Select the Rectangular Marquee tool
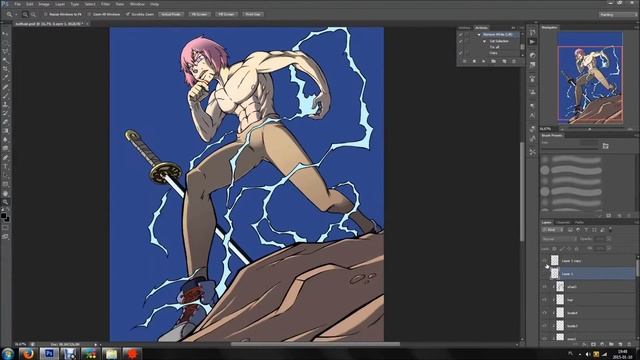 click(x=5, y=43)
